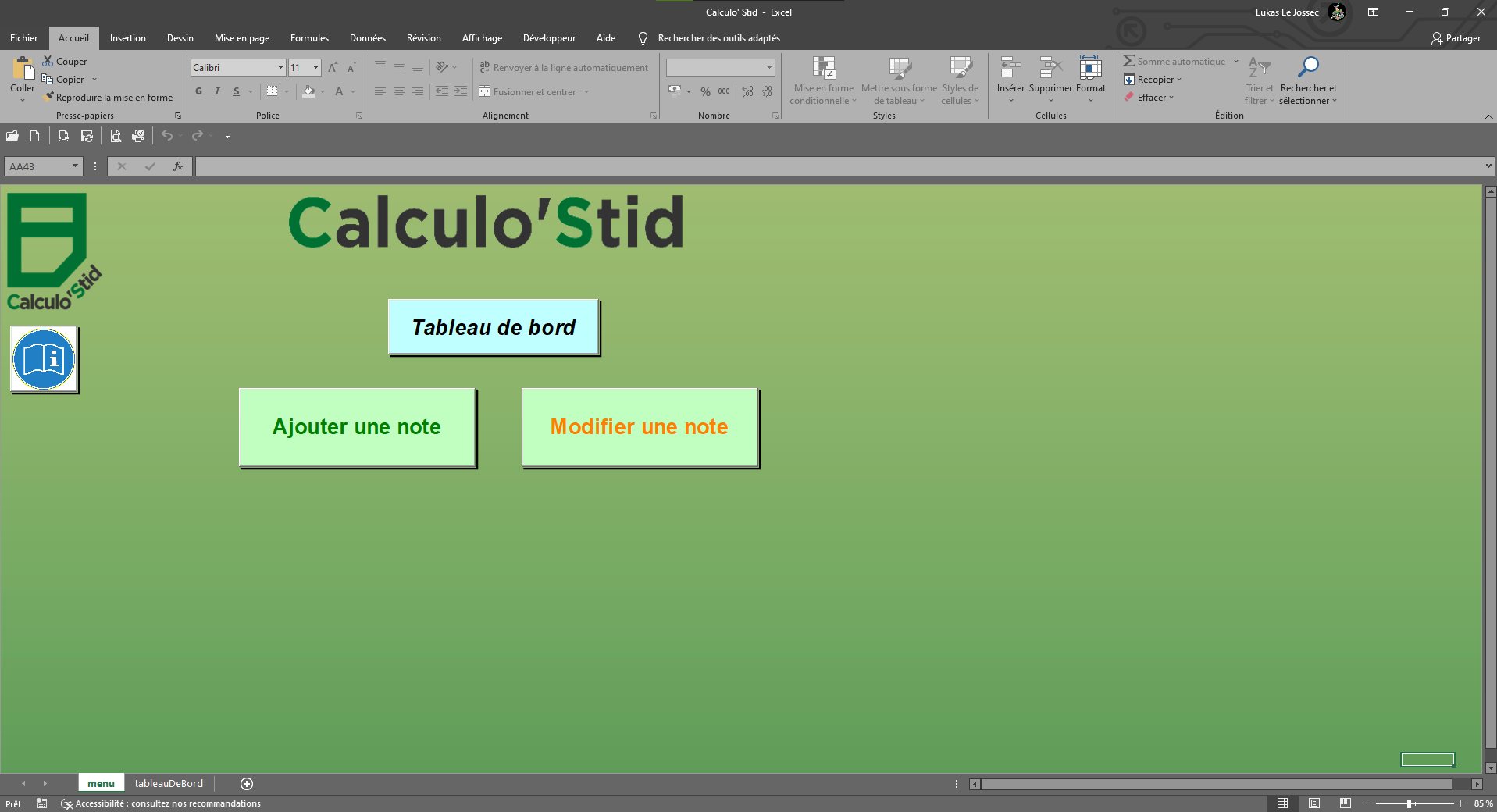Click the Couper scissors icon
The width and height of the screenshot is (1497, 812).
coord(48,61)
